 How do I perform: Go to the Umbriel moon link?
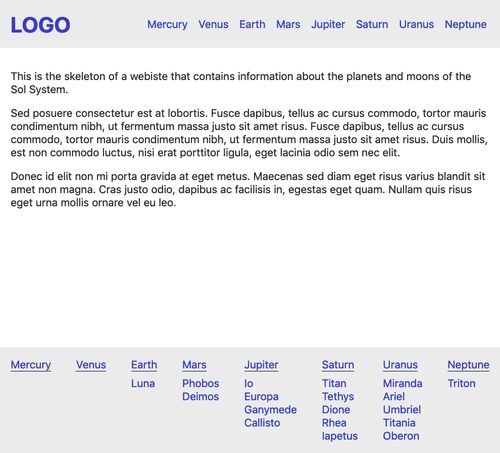point(402,410)
